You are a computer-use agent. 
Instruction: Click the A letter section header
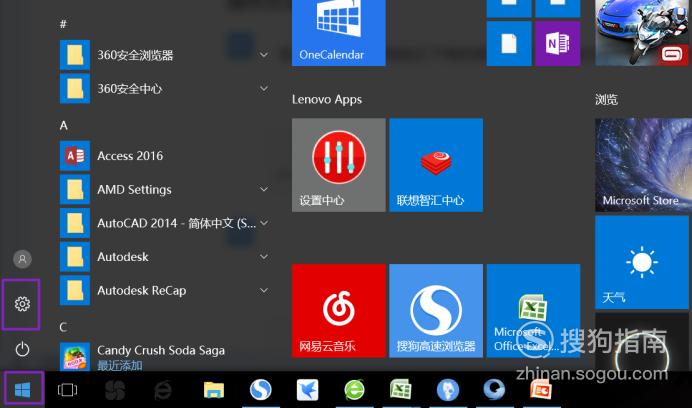click(64, 125)
